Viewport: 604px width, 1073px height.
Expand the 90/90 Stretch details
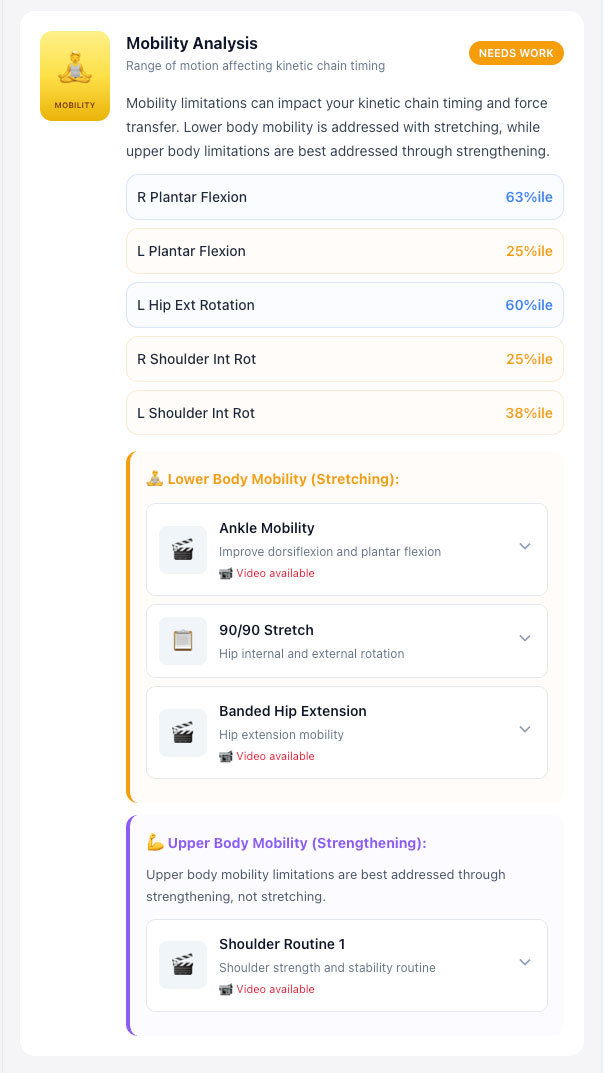tap(525, 640)
